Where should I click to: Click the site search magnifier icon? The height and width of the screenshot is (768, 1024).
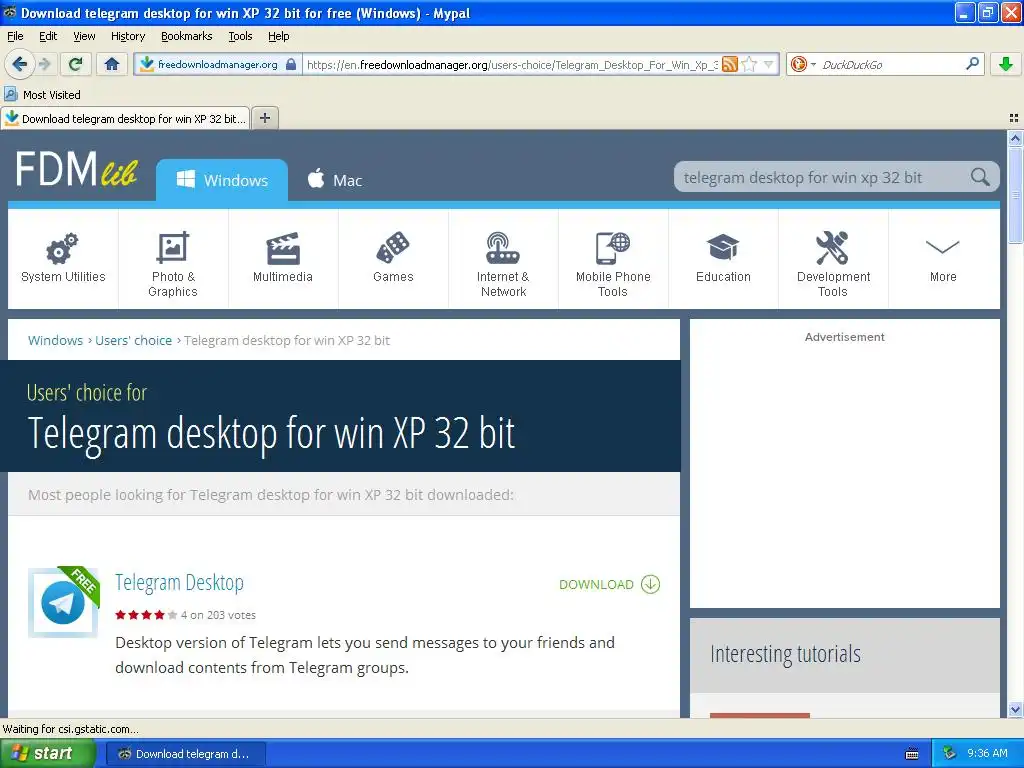tap(980, 177)
